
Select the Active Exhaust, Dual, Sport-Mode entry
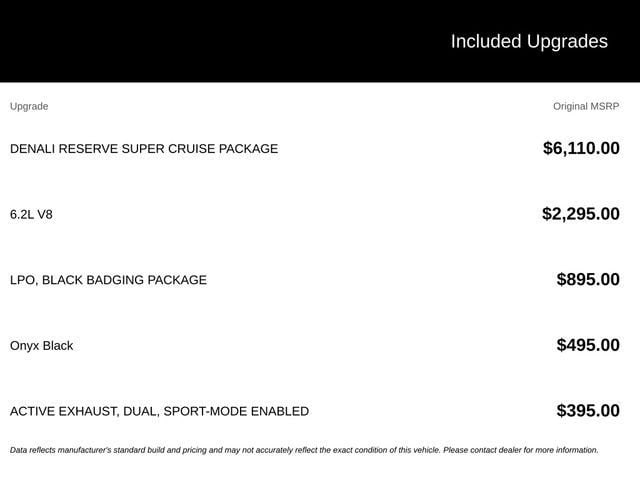(x=159, y=411)
